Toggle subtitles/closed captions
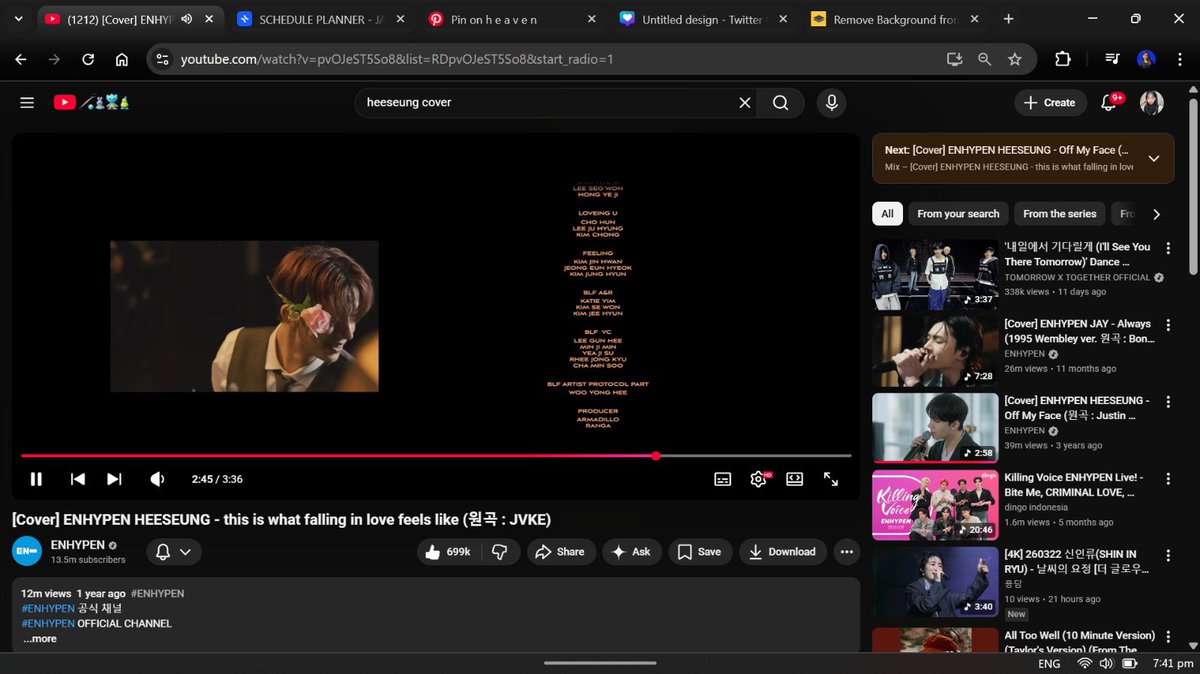The width and height of the screenshot is (1200, 674). point(722,479)
